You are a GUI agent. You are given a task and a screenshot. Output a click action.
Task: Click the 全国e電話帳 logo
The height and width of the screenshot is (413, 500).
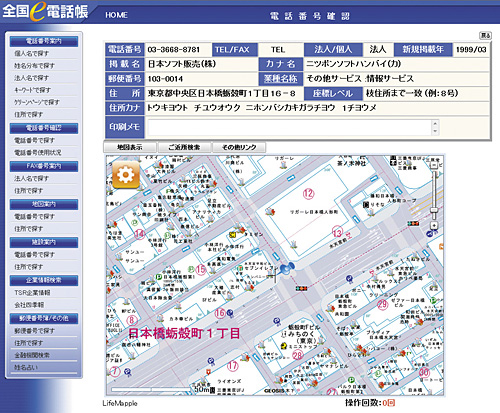[45, 12]
